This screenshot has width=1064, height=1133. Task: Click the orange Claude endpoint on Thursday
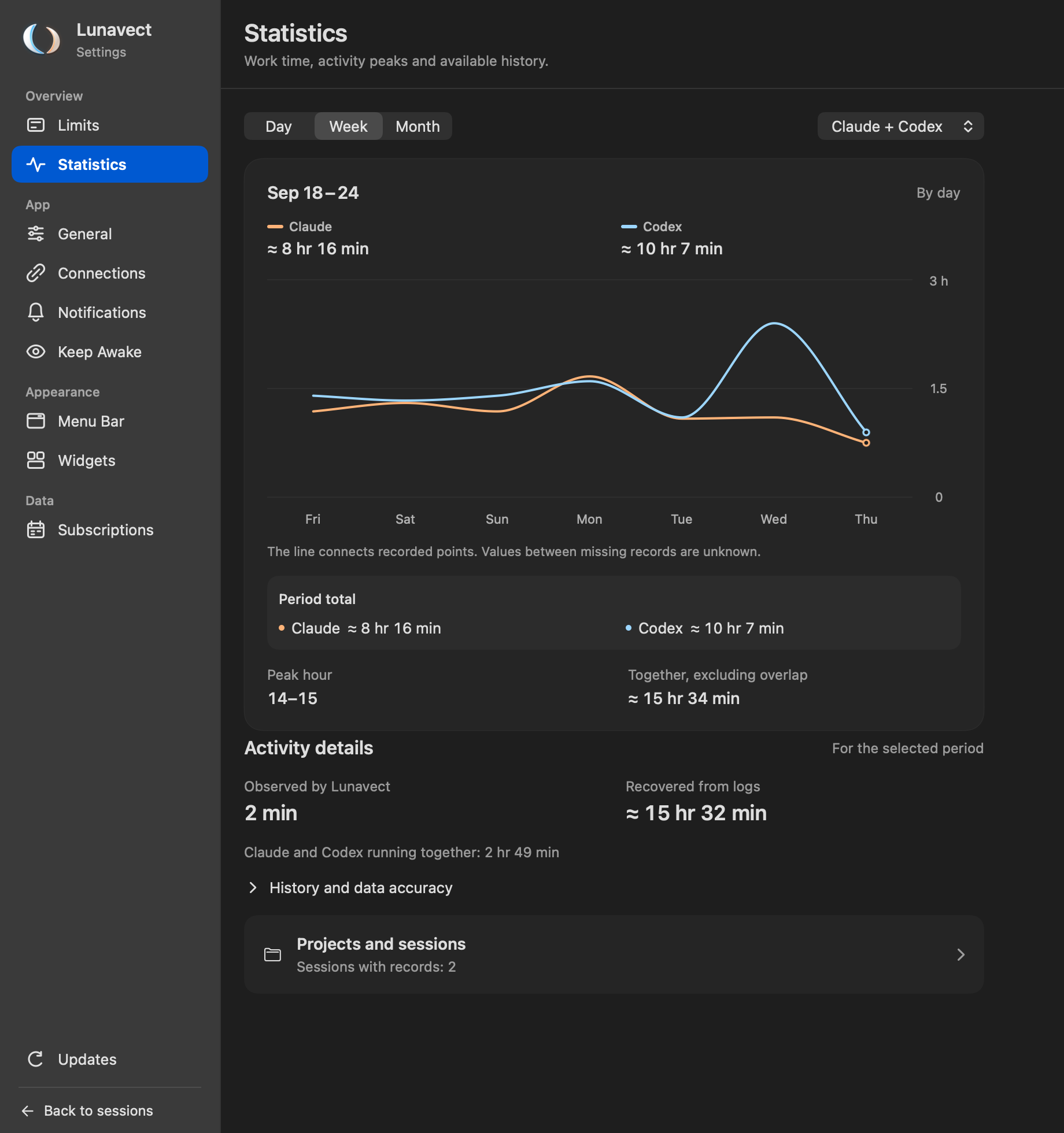tap(866, 443)
